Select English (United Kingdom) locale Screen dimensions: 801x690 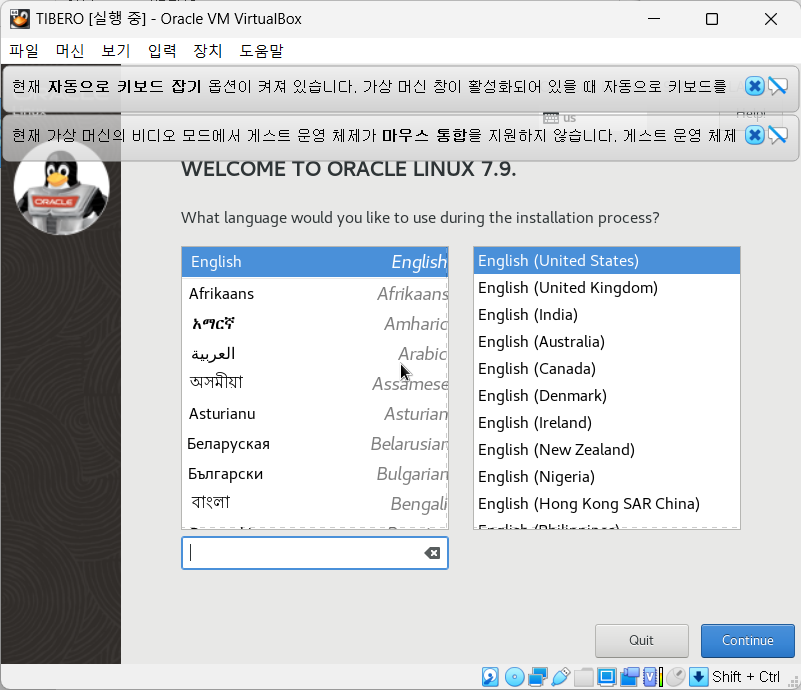point(606,288)
